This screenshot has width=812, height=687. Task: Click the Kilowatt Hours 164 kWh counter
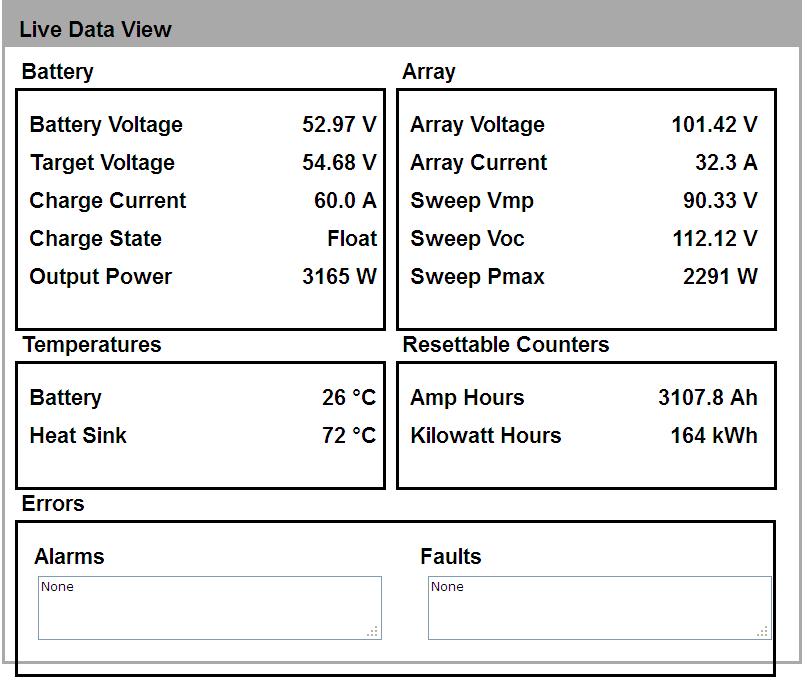click(713, 436)
